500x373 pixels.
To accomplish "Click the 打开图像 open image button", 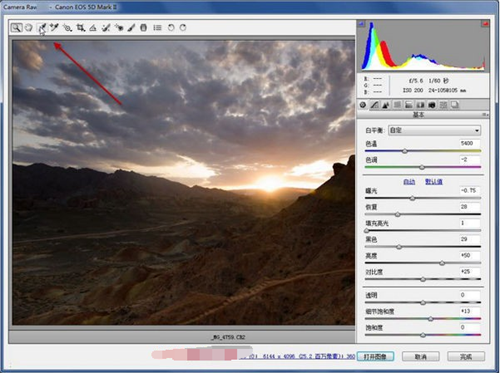I will pyautogui.click(x=375, y=356).
